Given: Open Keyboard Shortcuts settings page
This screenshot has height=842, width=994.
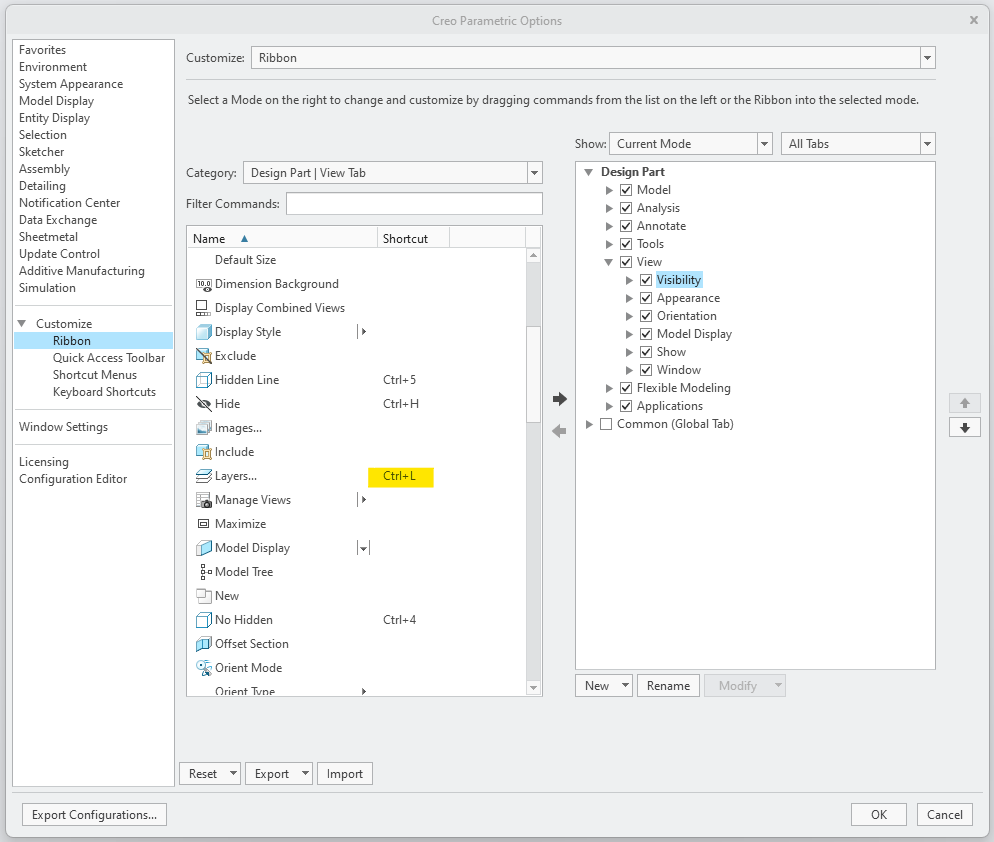Looking at the screenshot, I should [x=104, y=392].
